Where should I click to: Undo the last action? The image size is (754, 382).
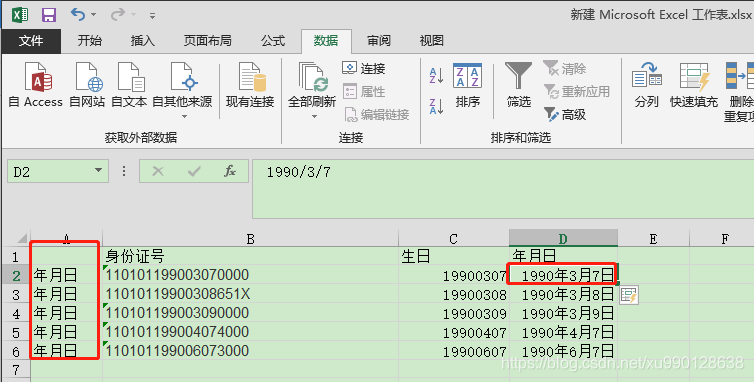(x=78, y=14)
